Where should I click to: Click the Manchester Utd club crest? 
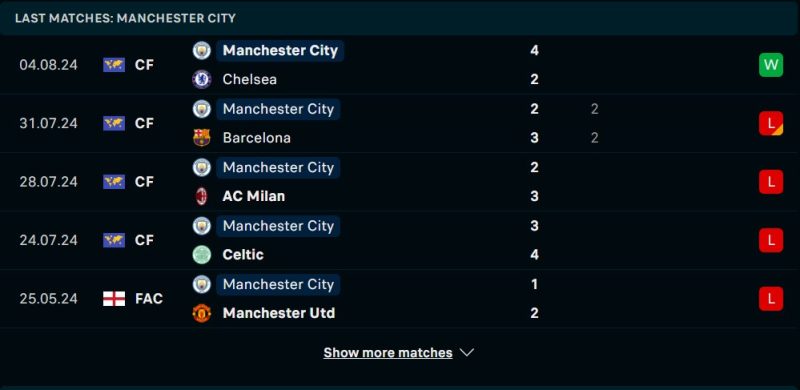pos(202,313)
